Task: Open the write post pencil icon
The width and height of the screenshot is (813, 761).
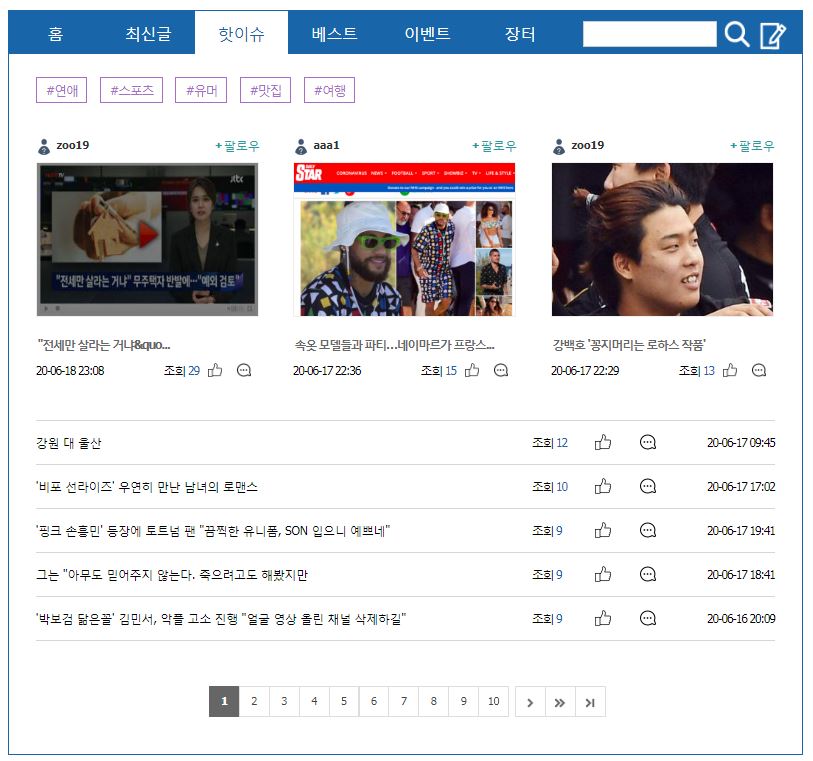Action: [x=773, y=35]
